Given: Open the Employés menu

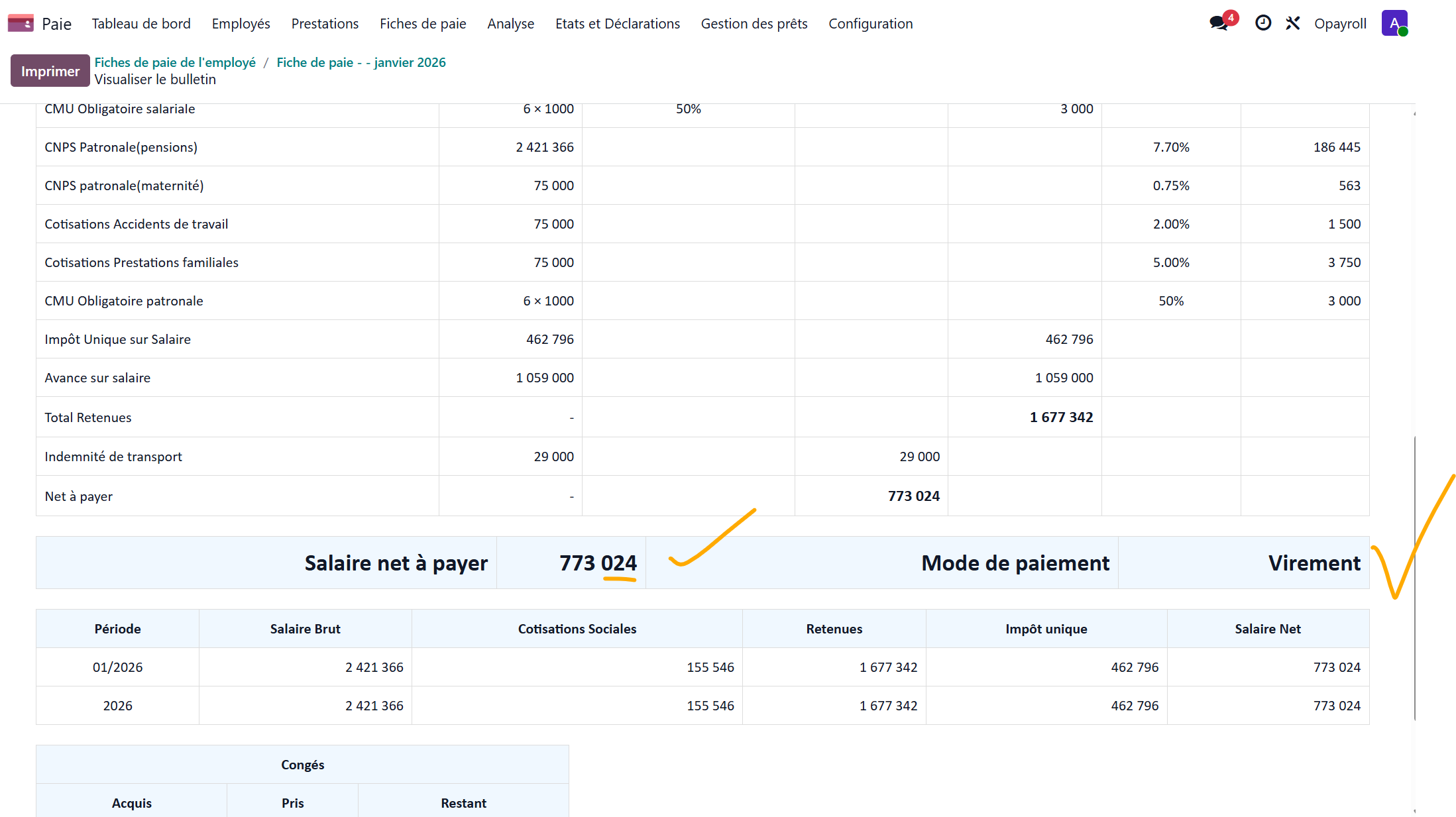Looking at the screenshot, I should [241, 24].
